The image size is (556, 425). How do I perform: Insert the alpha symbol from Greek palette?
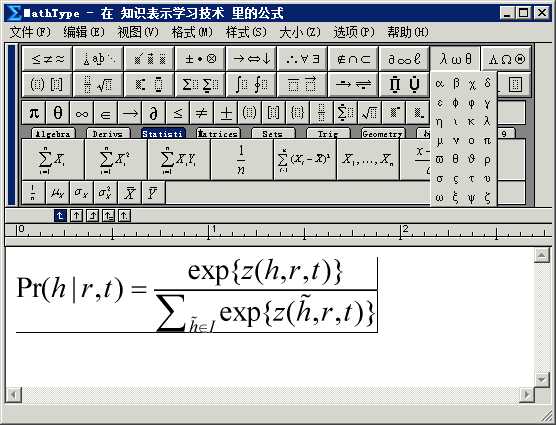coord(439,84)
